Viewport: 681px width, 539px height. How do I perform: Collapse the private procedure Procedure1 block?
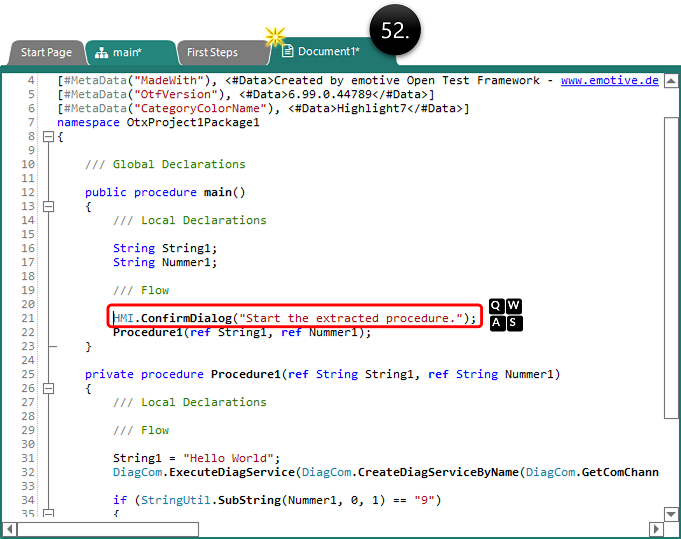pos(47,388)
